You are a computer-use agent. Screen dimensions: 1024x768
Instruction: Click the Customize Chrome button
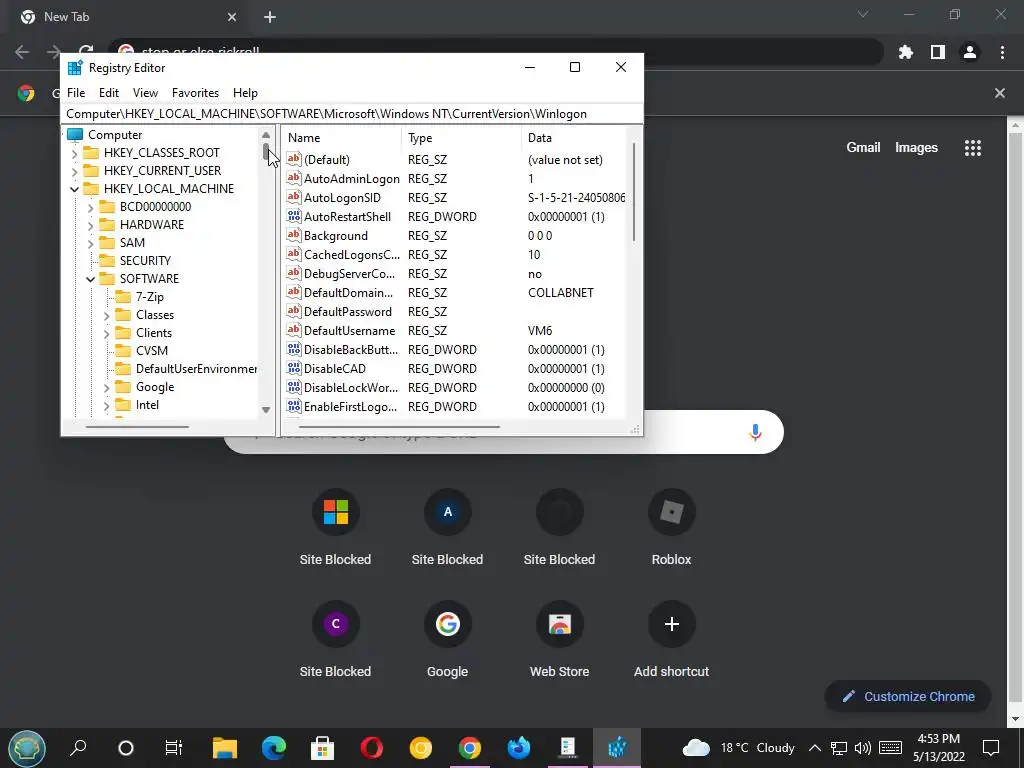[x=908, y=696]
